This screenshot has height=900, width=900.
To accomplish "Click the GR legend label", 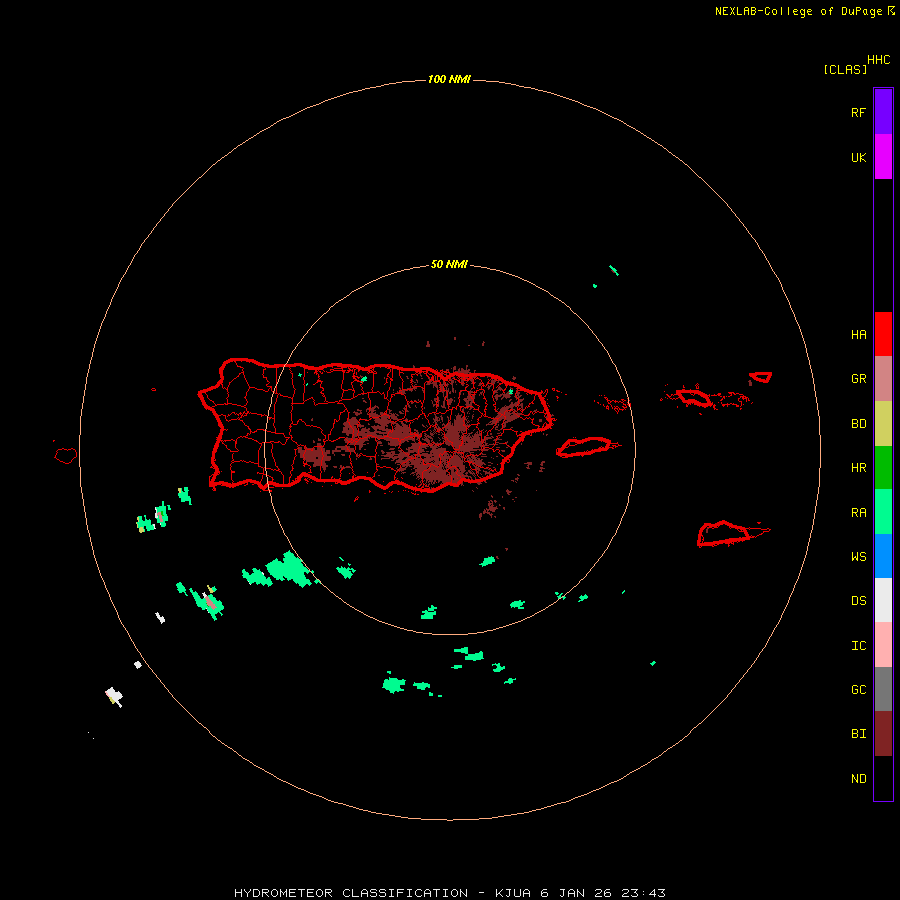I will click(858, 379).
